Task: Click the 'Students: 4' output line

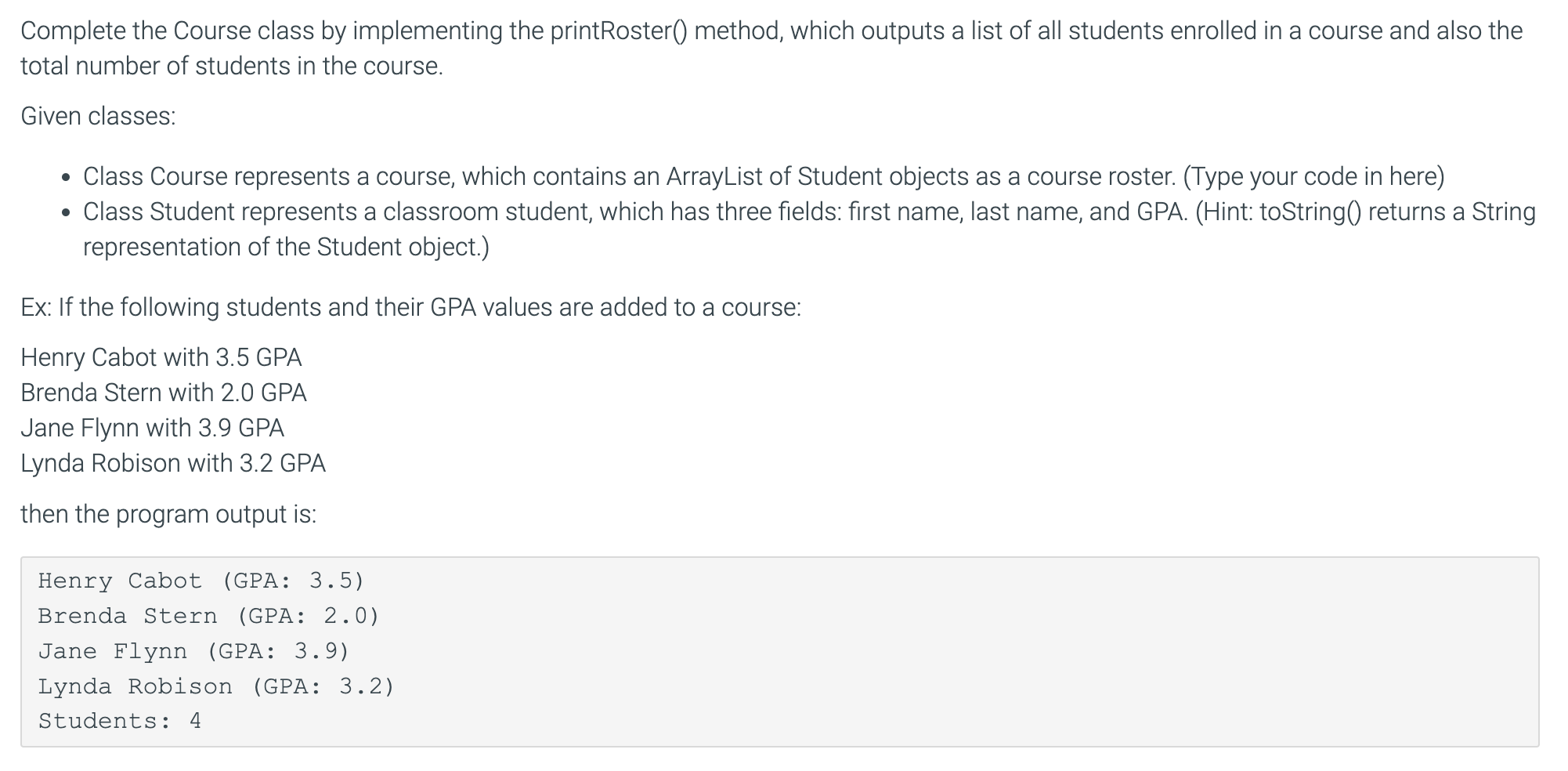Action: click(x=120, y=721)
